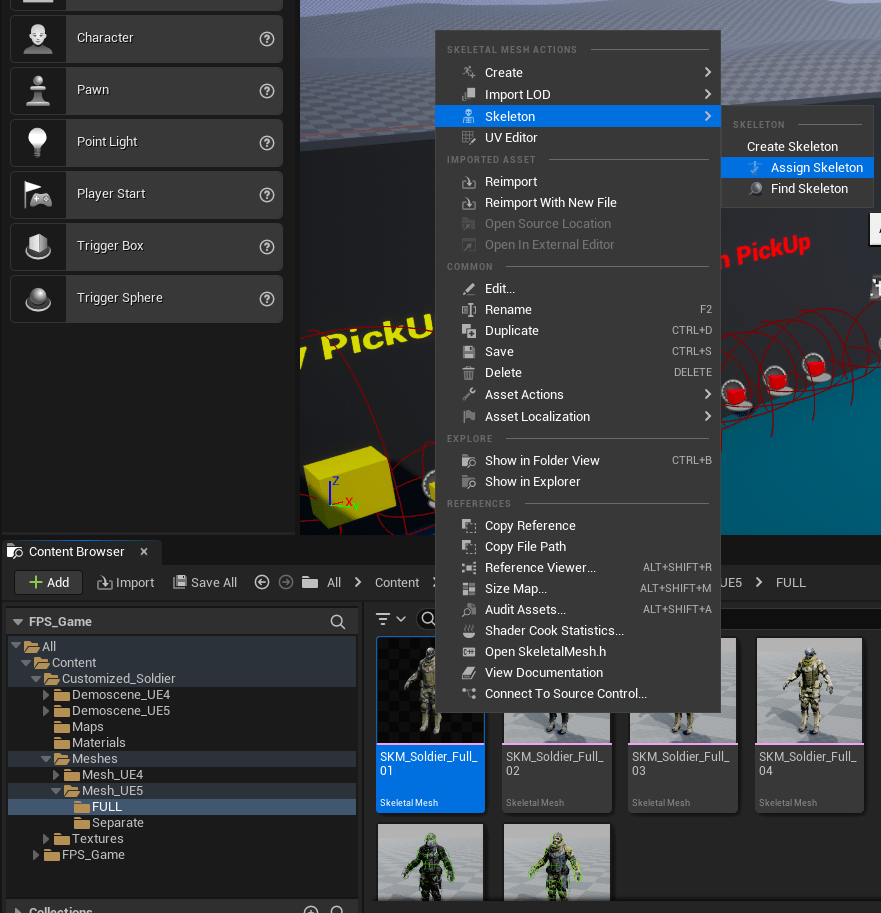
Task: Select the SKM_Soldier_Full_04 thumbnail
Action: coord(809,690)
